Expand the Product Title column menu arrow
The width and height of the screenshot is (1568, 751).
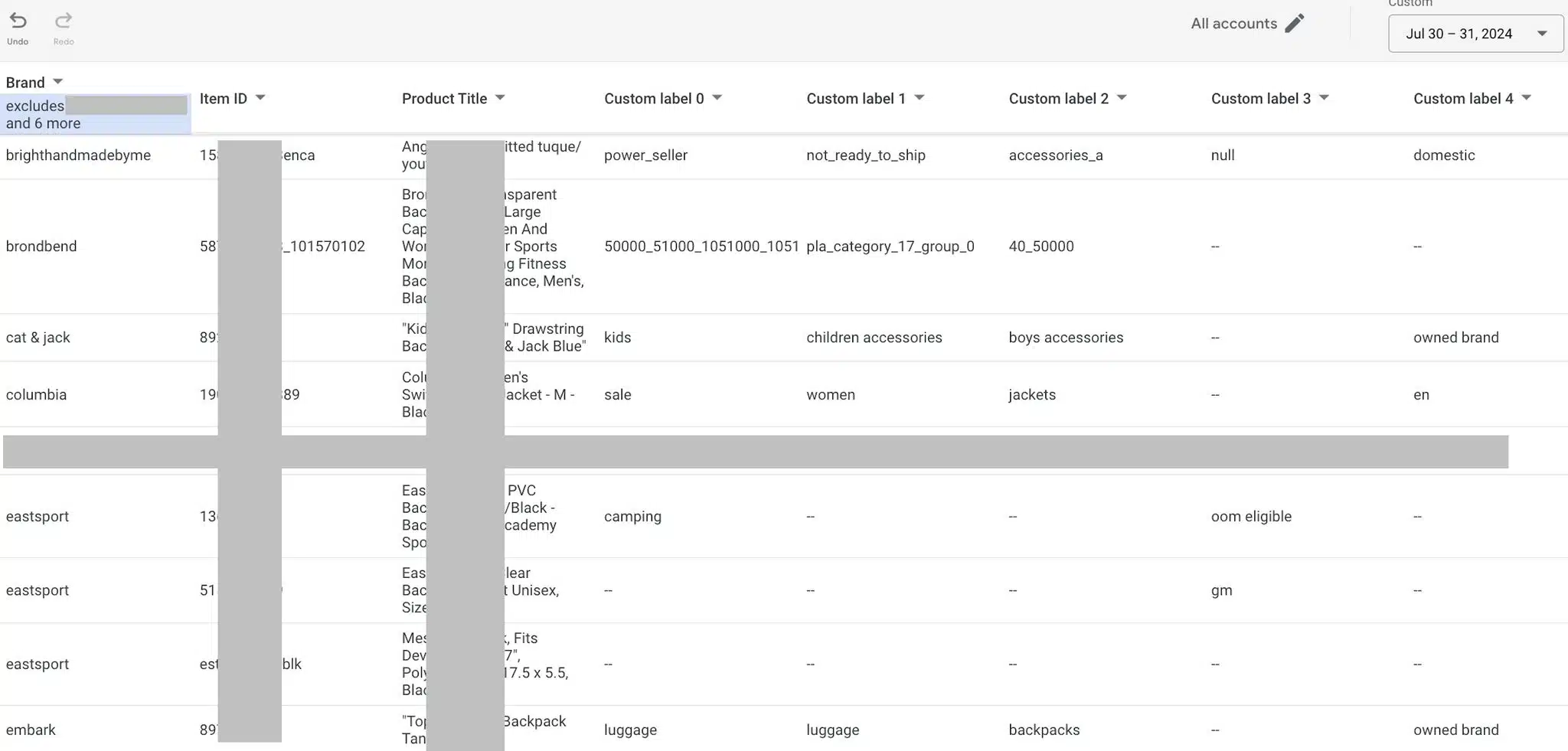(500, 98)
